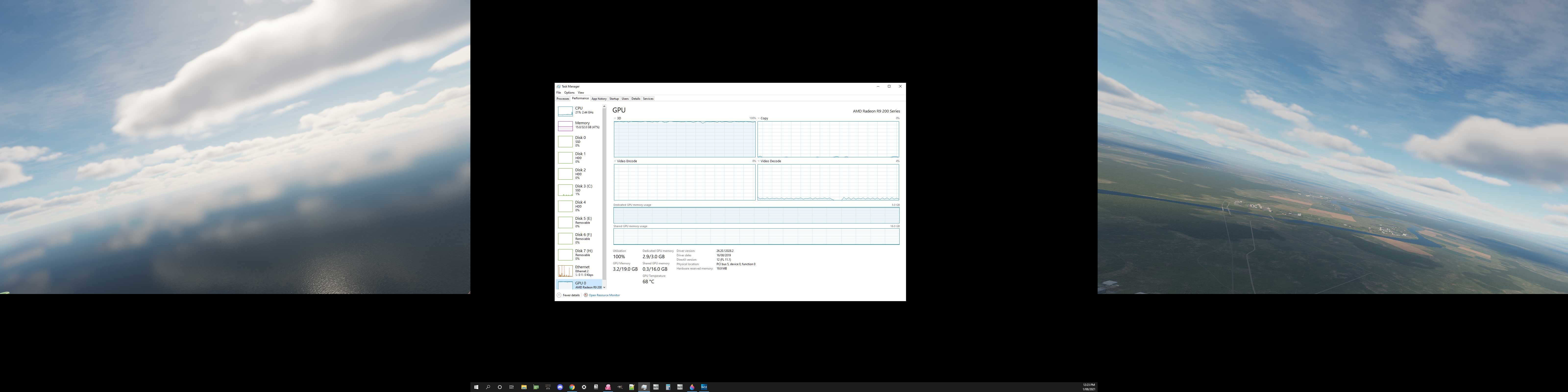The width and height of the screenshot is (1568, 392).
Task: Select Memory in the performance sidebar
Action: click(579, 125)
